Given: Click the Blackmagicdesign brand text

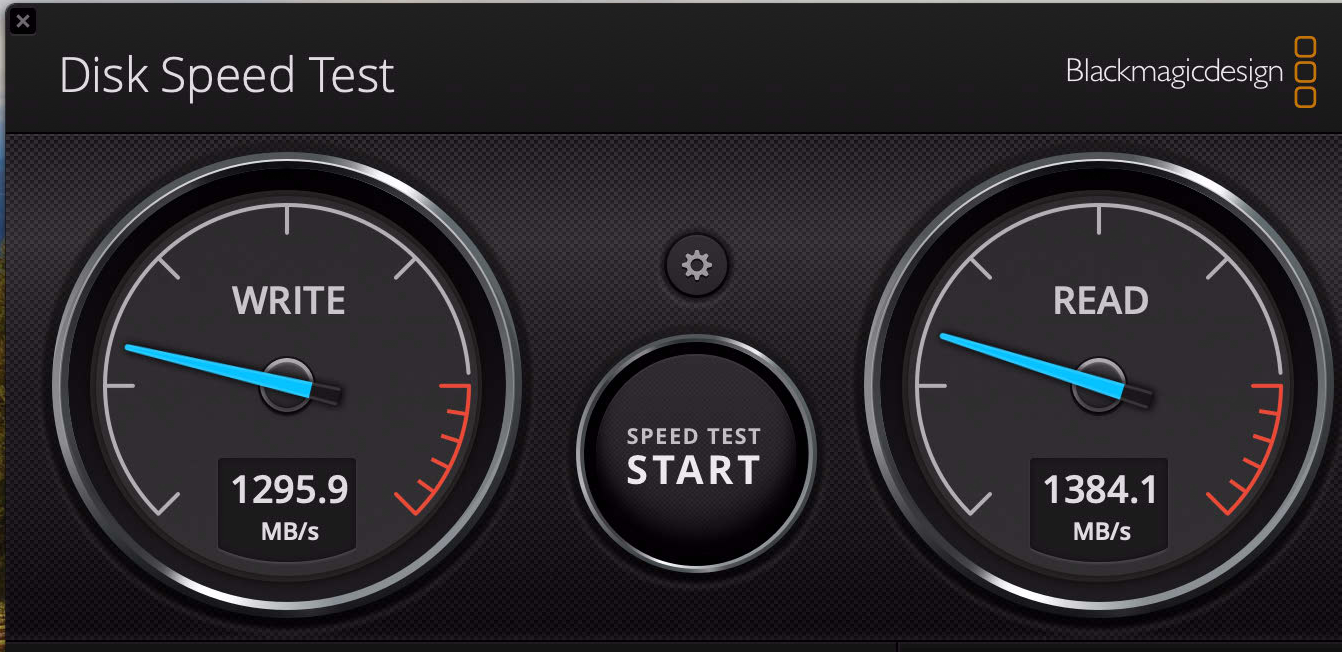Looking at the screenshot, I should tap(1174, 72).
